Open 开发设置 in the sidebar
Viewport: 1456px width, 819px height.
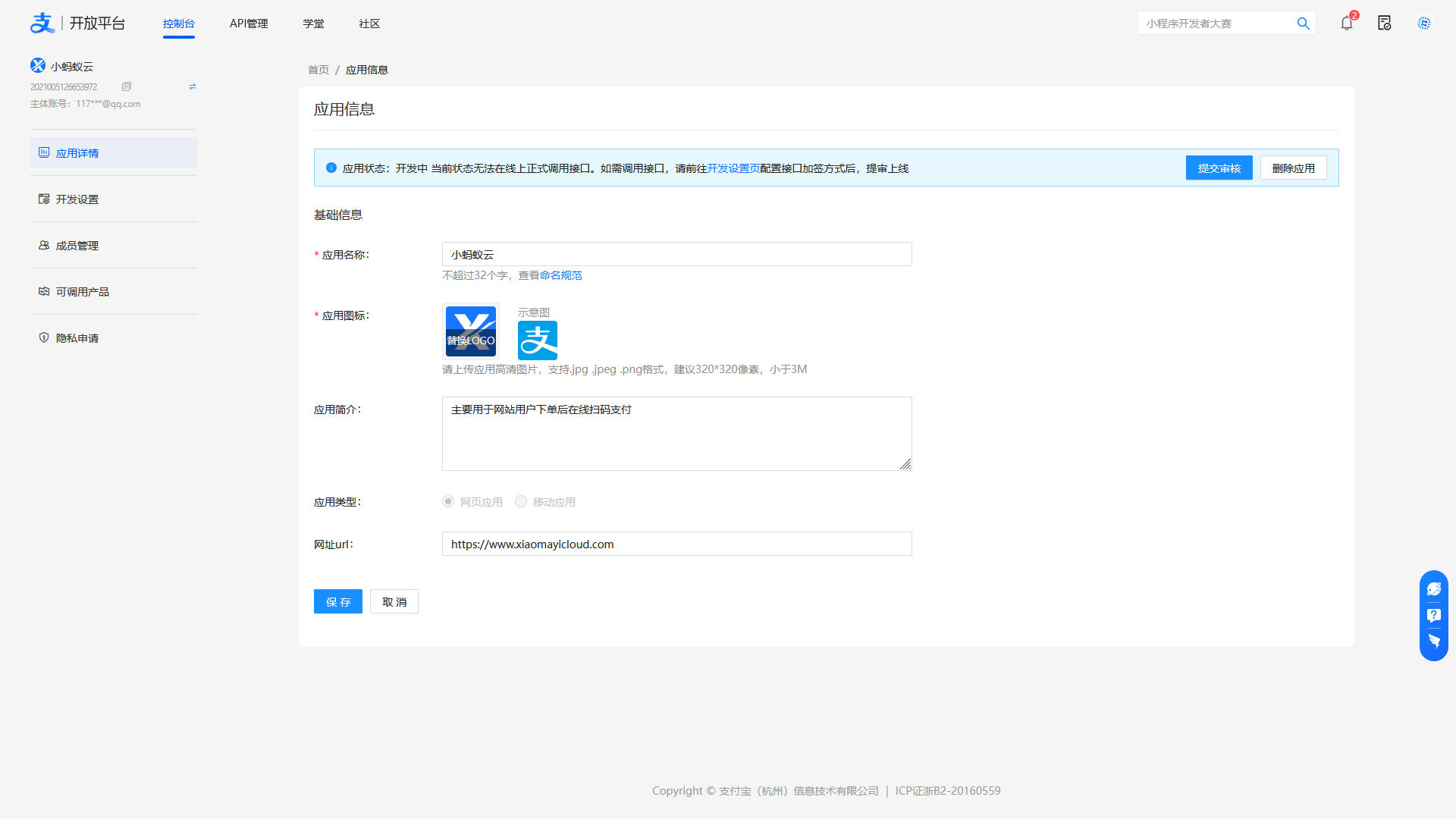pyautogui.click(x=77, y=199)
